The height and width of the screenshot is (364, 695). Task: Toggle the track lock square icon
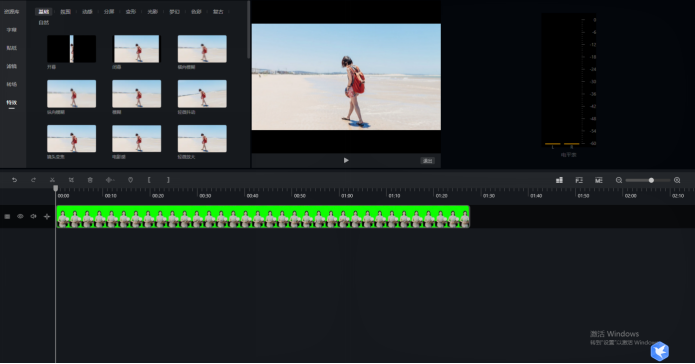[x=7, y=216]
